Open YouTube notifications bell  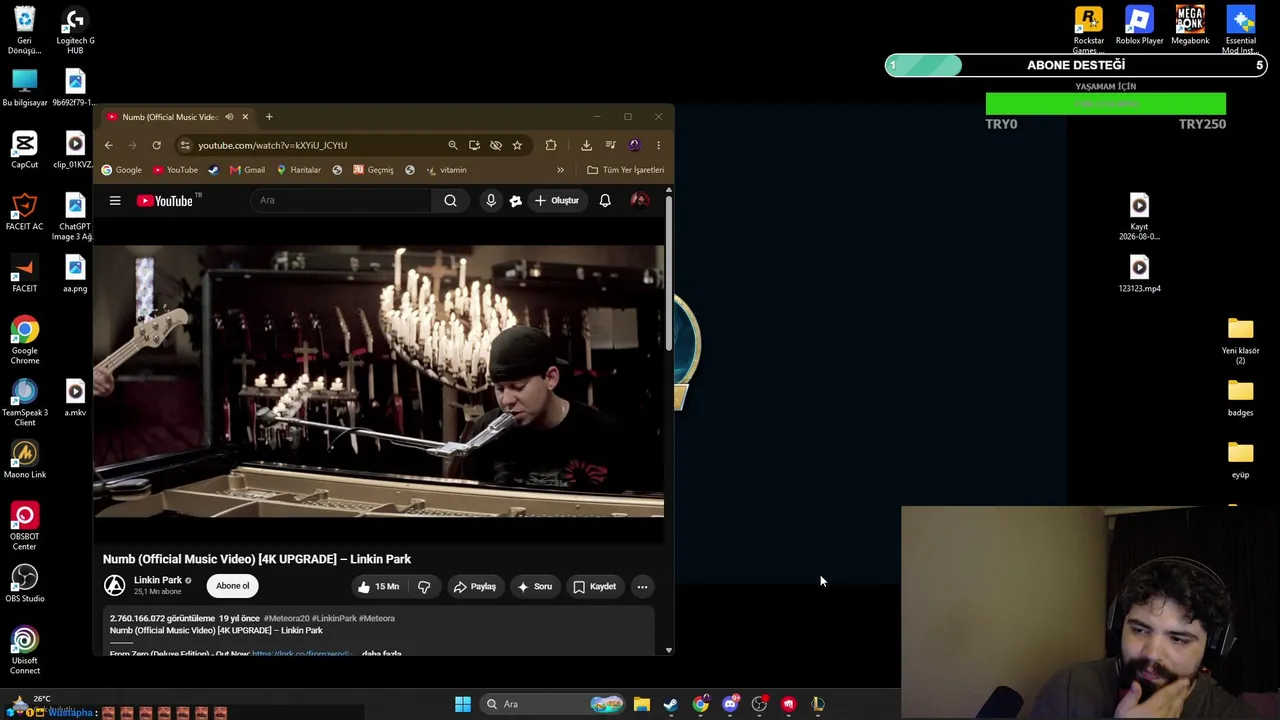point(605,200)
